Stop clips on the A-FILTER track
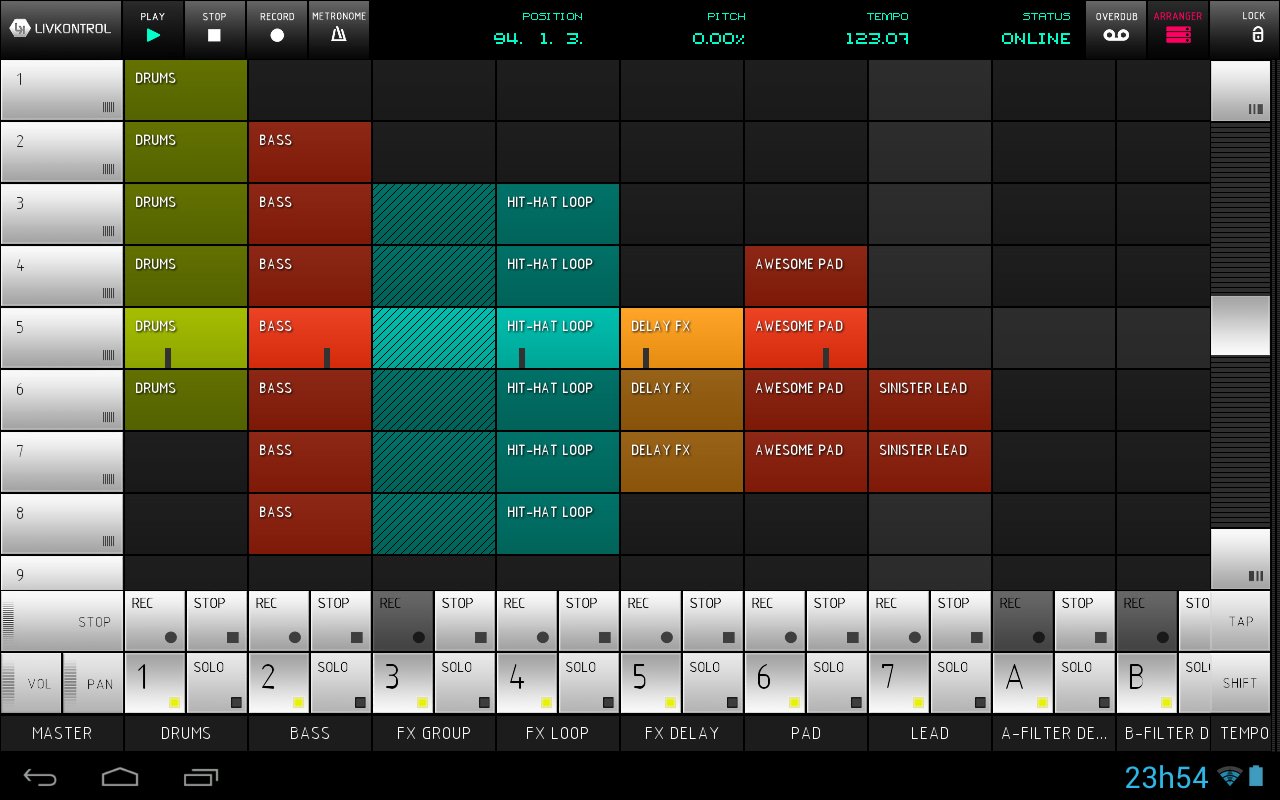 point(1085,621)
